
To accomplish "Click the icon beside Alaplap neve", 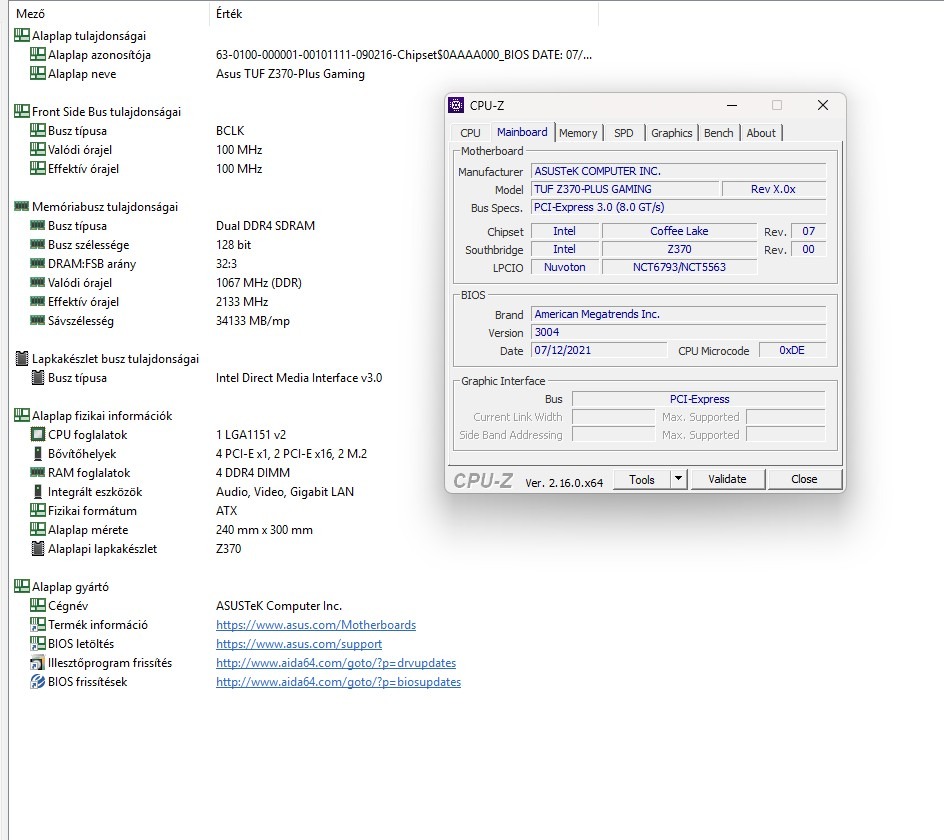I will pos(37,73).
